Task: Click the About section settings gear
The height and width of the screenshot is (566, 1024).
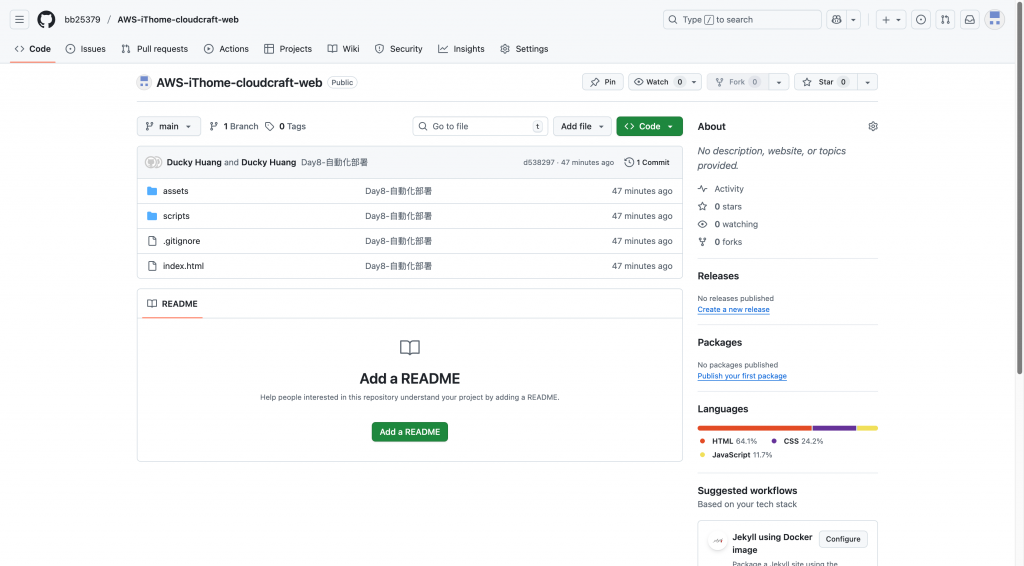Action: tap(872, 126)
